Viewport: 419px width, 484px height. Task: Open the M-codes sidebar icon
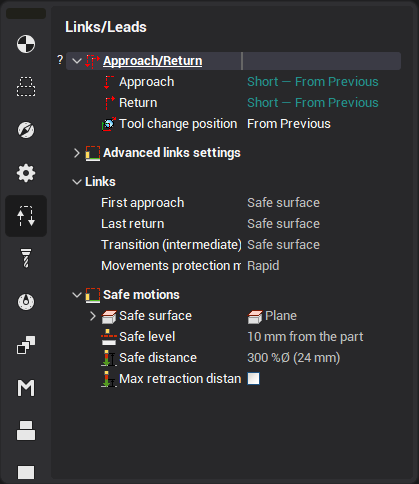pyautogui.click(x=26, y=388)
